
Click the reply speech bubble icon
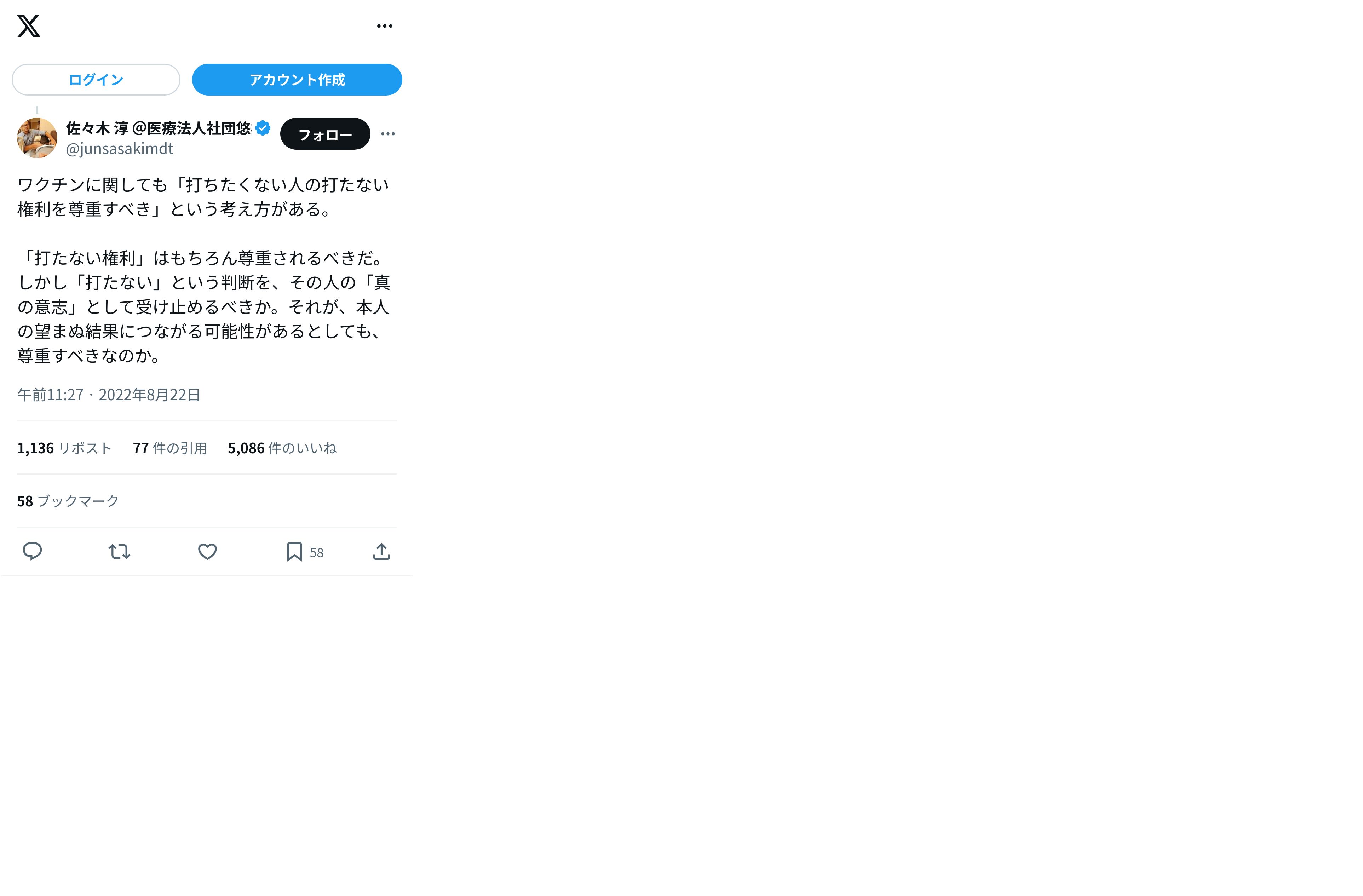click(32, 551)
